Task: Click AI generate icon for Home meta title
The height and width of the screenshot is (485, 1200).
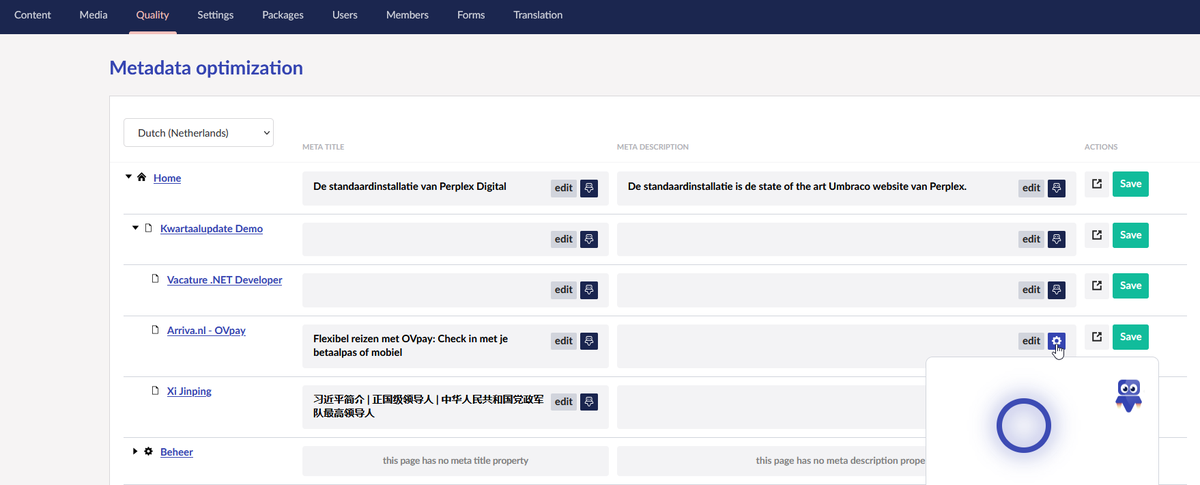Action: pos(589,188)
